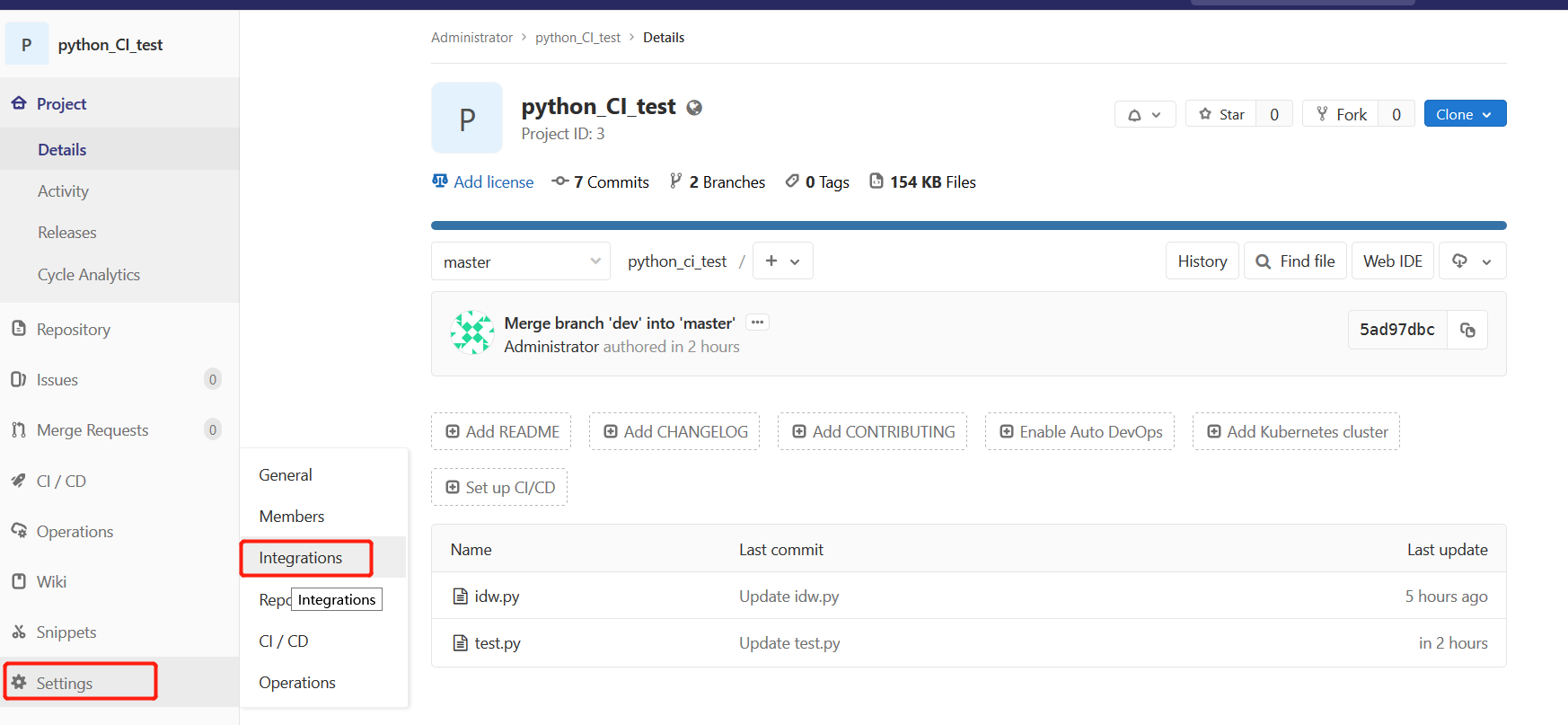Click Add README button
Image resolution: width=1568 pixels, height=725 pixels.
click(x=502, y=431)
